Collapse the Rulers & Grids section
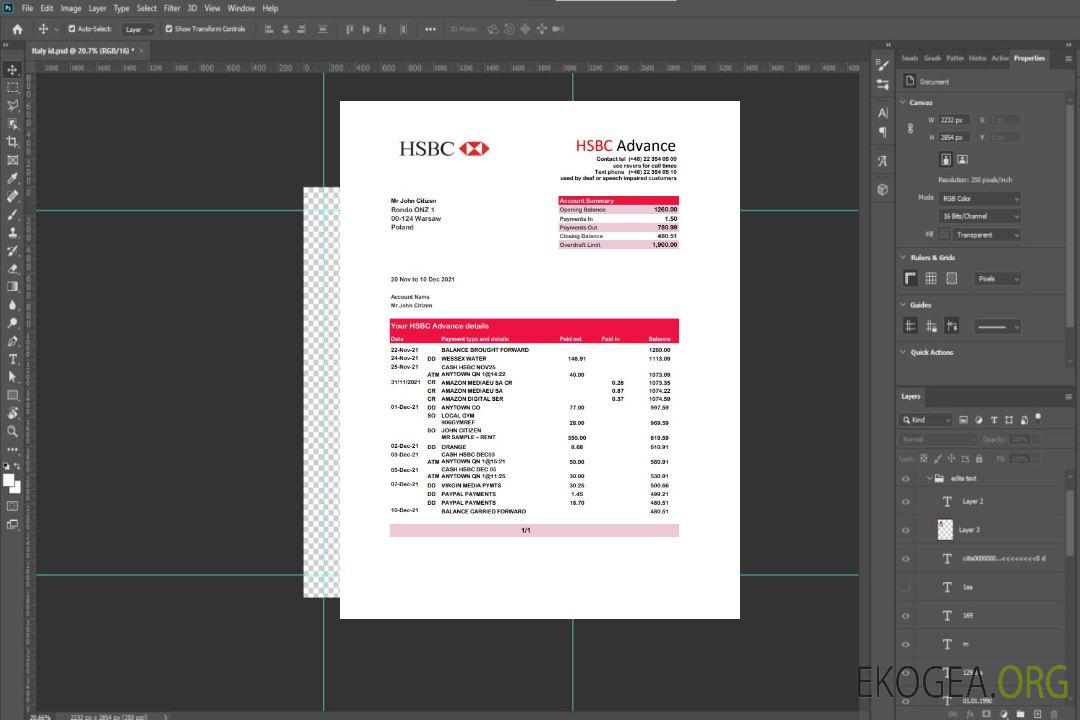Image resolution: width=1080 pixels, height=720 pixels. 903,257
